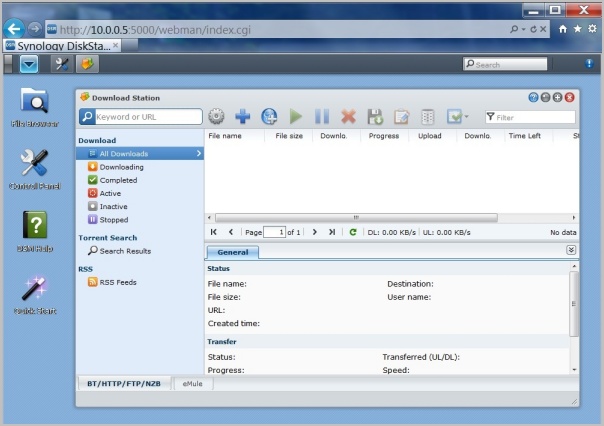Select All Downloads in sidebar
The height and width of the screenshot is (426, 604).
pos(140,154)
